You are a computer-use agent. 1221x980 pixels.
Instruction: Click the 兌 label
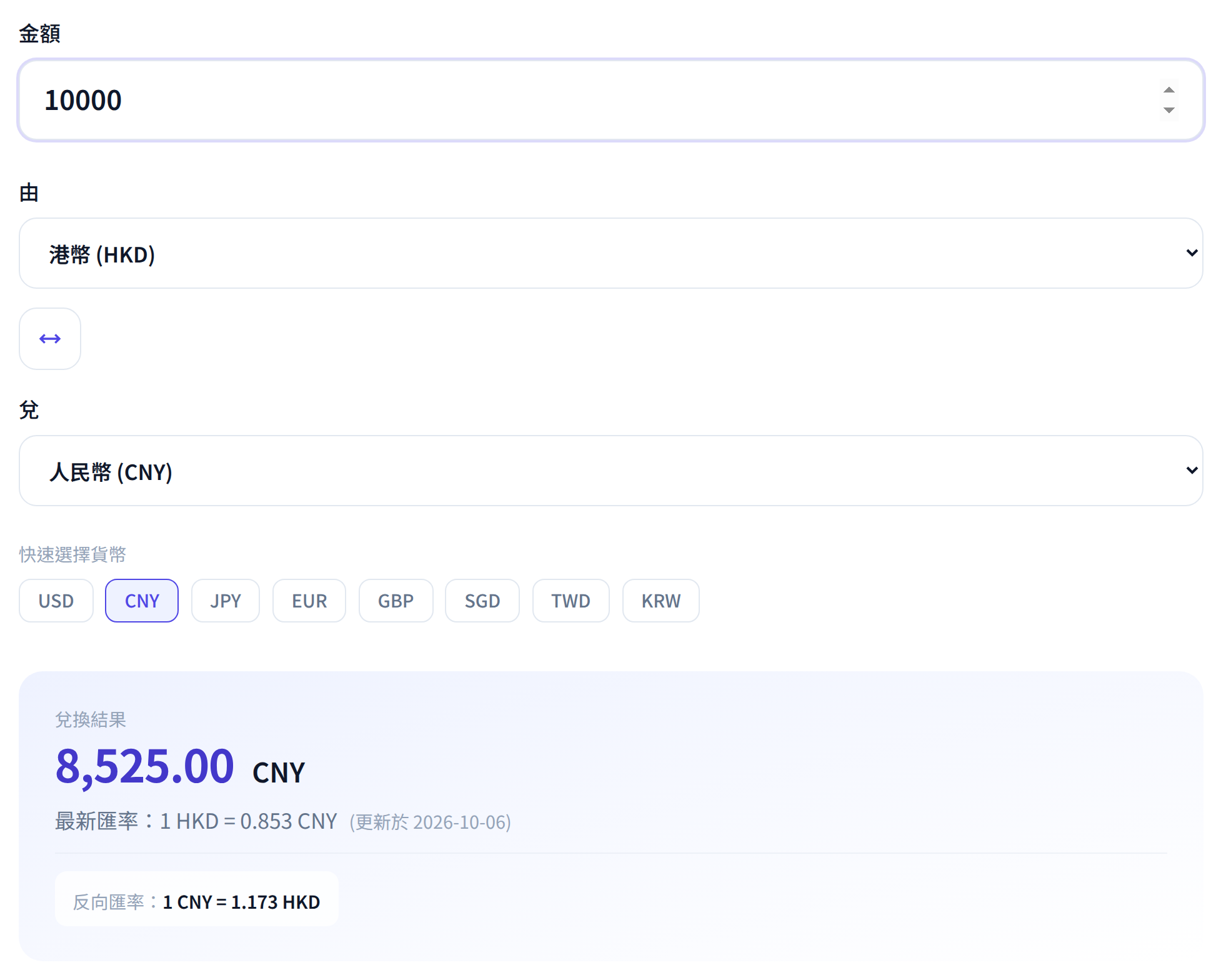(x=29, y=410)
